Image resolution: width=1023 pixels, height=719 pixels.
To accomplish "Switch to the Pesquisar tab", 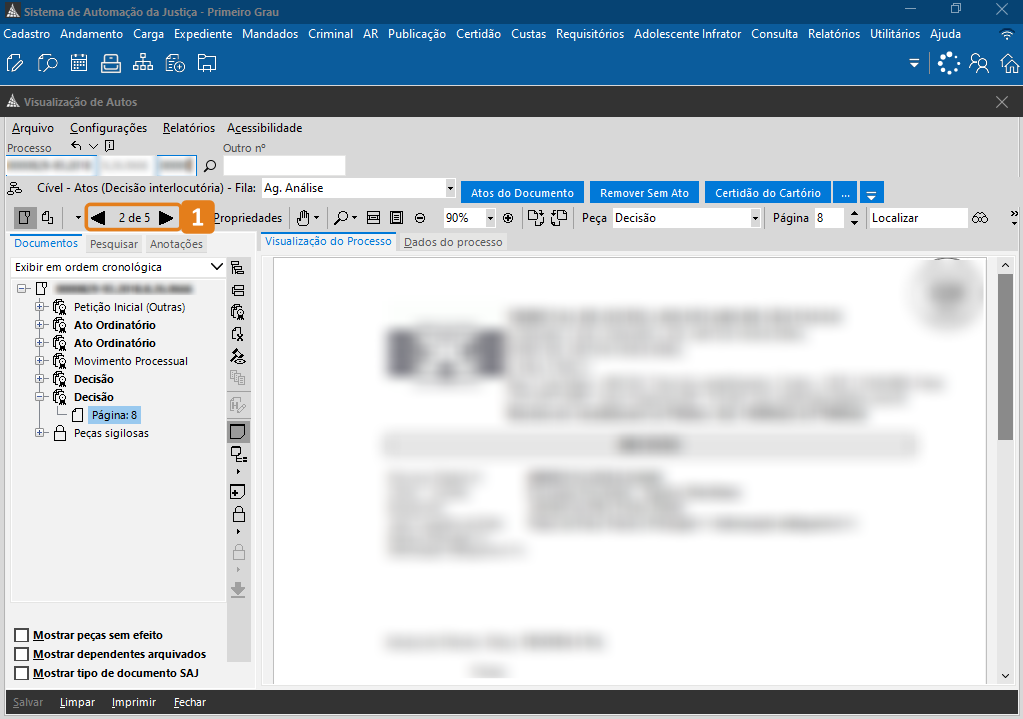I will click(114, 244).
